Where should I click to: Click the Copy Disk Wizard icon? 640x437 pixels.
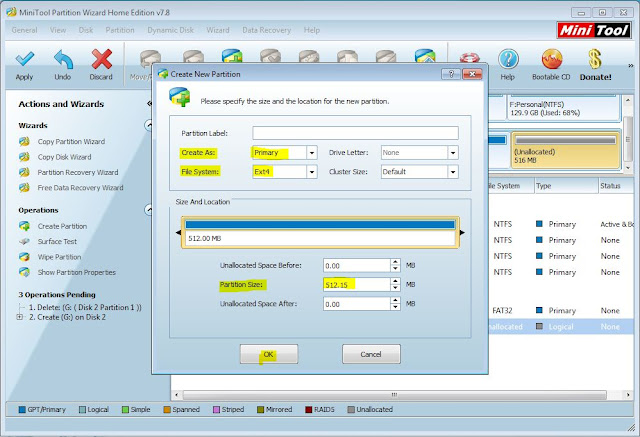[x=24, y=157]
